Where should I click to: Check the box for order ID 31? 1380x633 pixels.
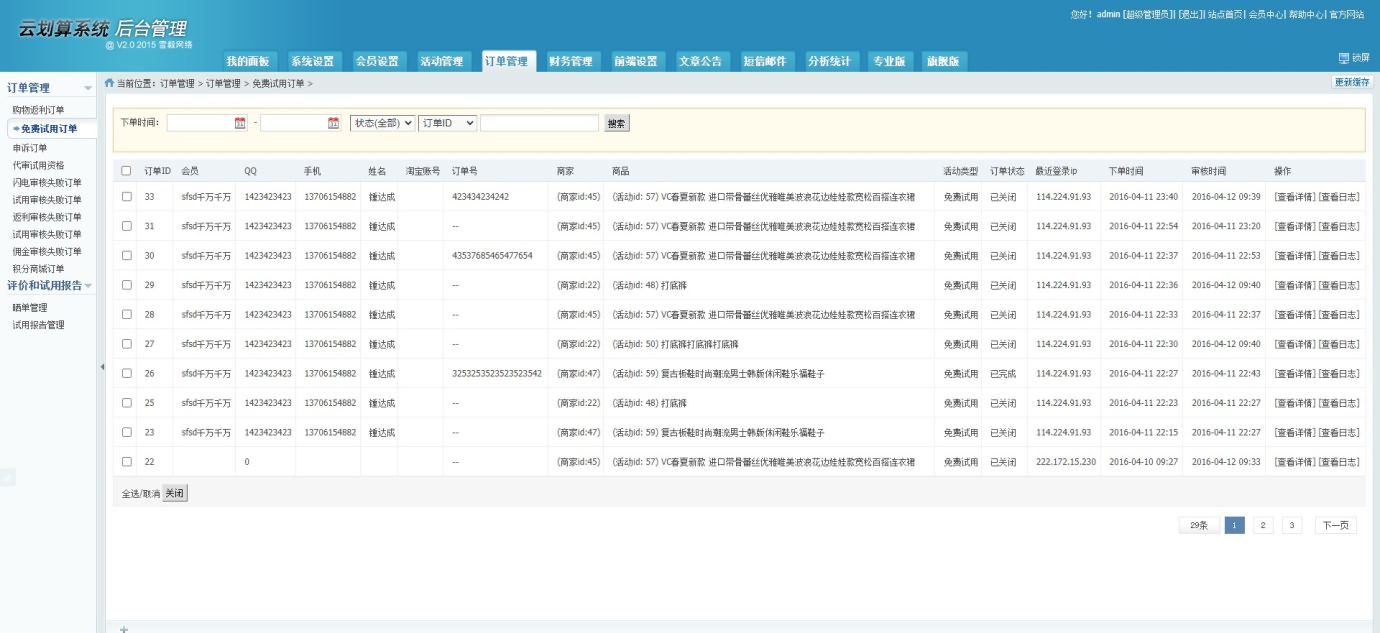point(126,226)
